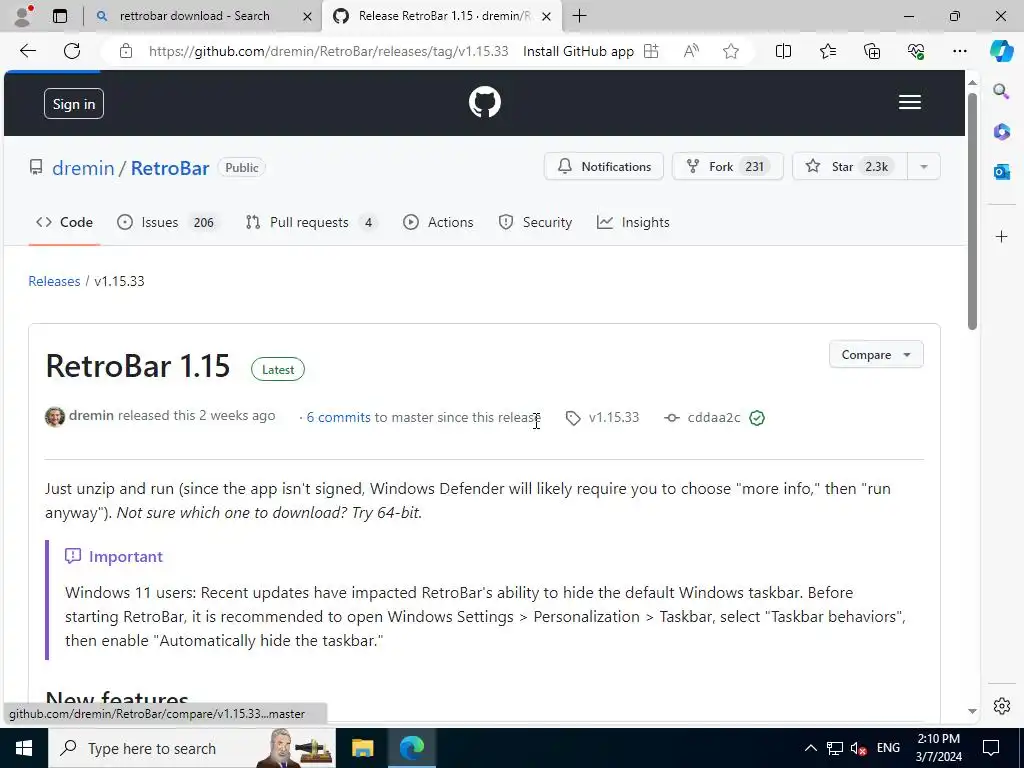Screen dimensions: 1024x768
Task: Open Microsoft Edge taskbar icon
Action: [x=412, y=748]
